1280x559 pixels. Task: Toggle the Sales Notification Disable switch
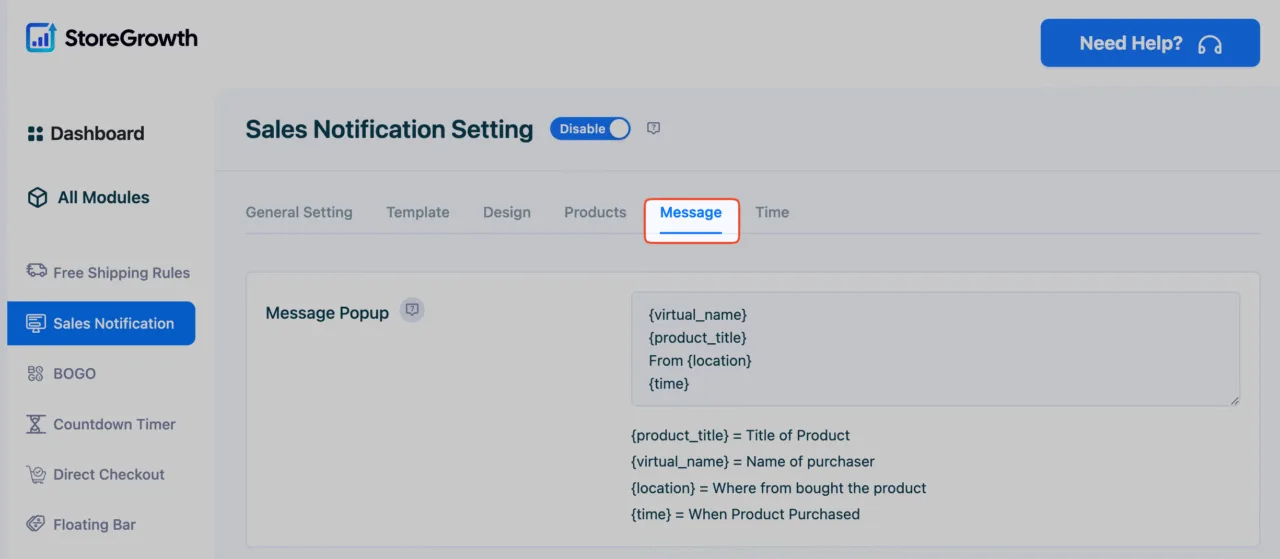click(x=590, y=129)
